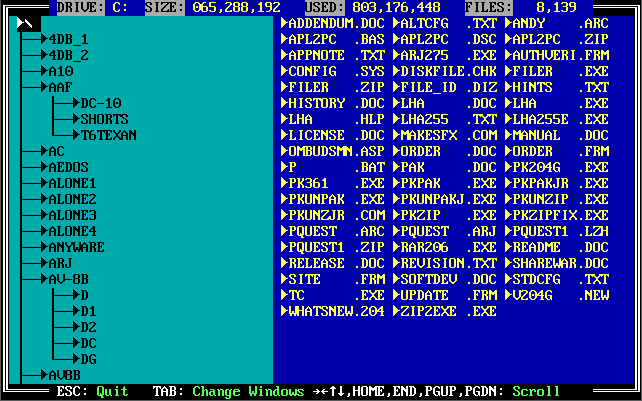This screenshot has width=642, height=401.
Task: Select the PKUNZIP.EXE file
Action: pos(557,199)
